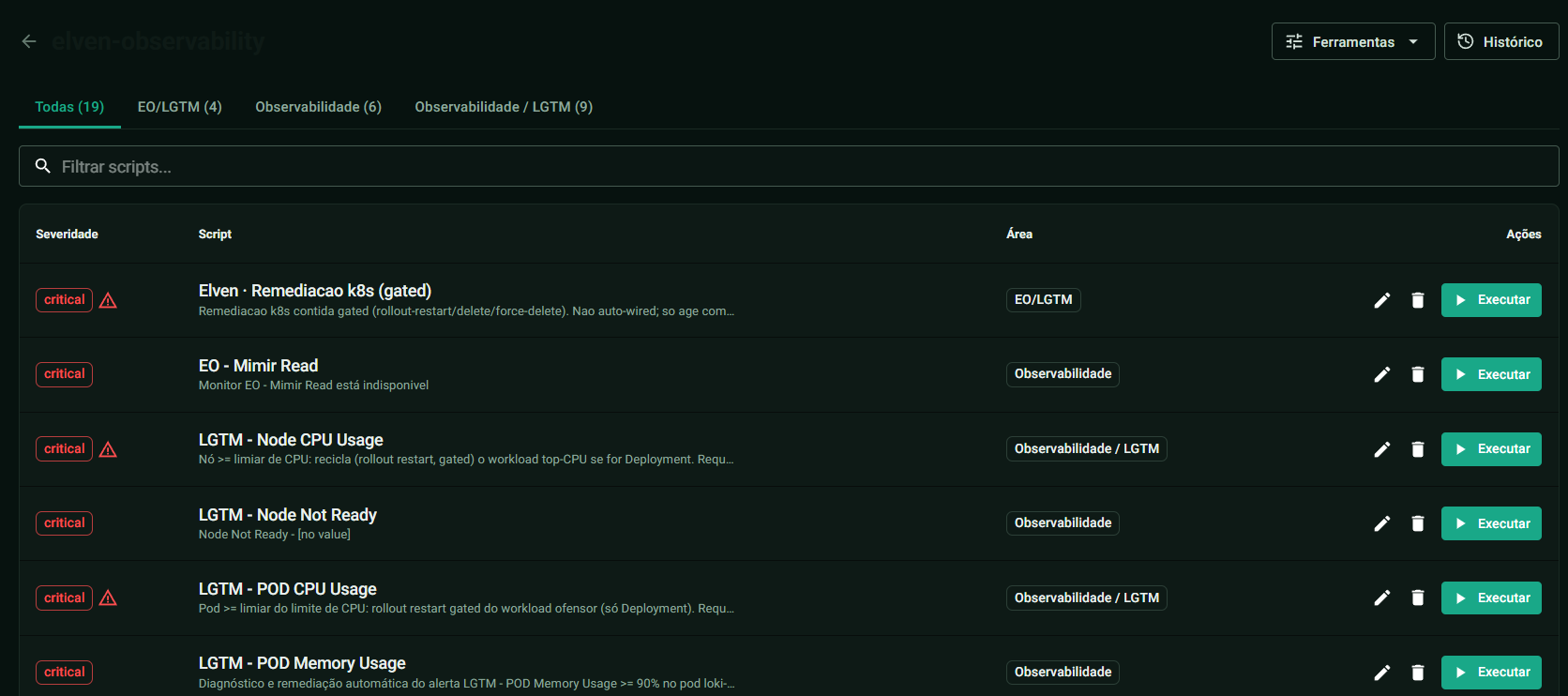Image resolution: width=1568 pixels, height=696 pixels.
Task: Edit the LGTM - Node Not Ready script
Action: click(x=1381, y=523)
